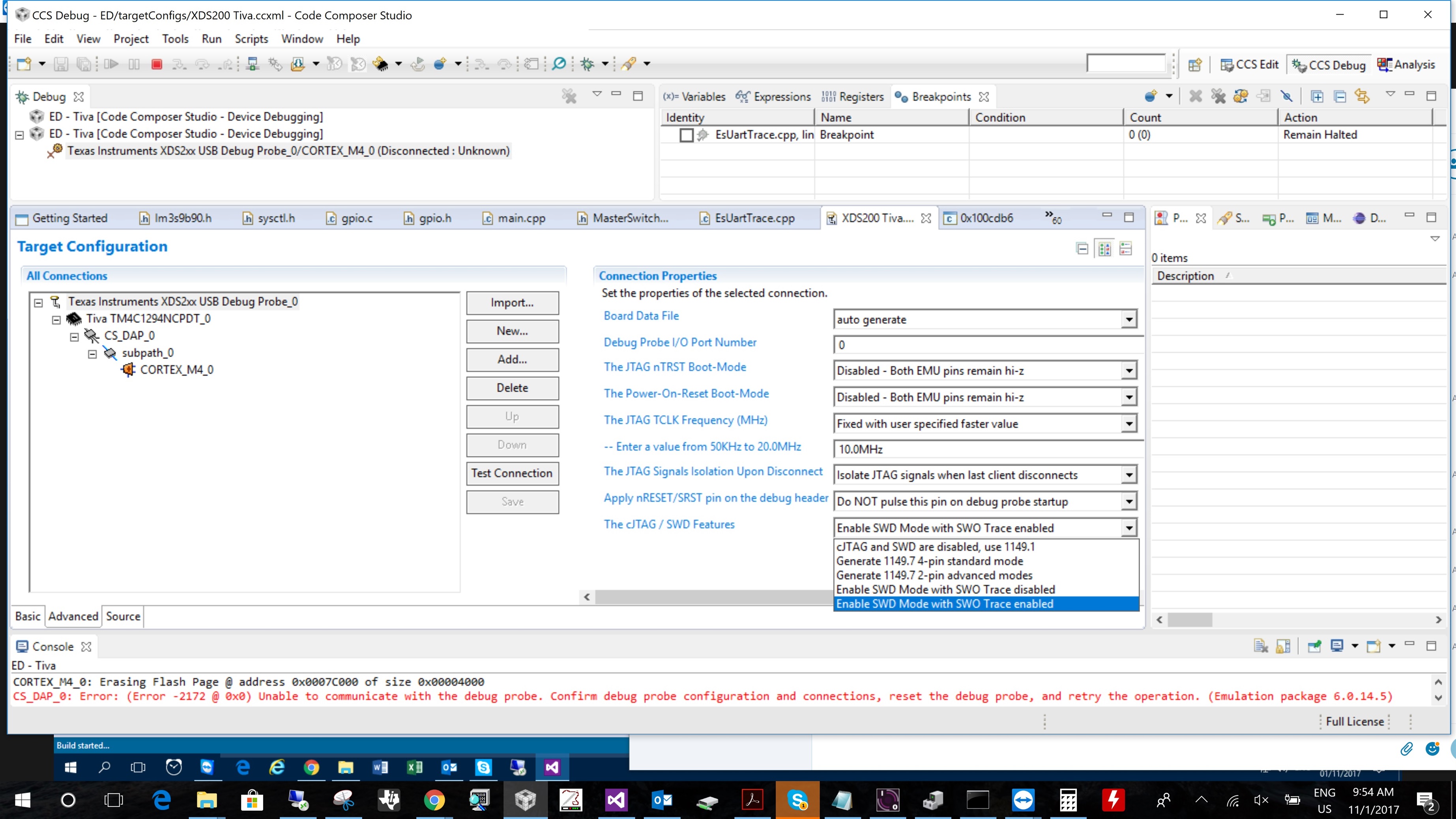Open the Run menu

[211, 39]
